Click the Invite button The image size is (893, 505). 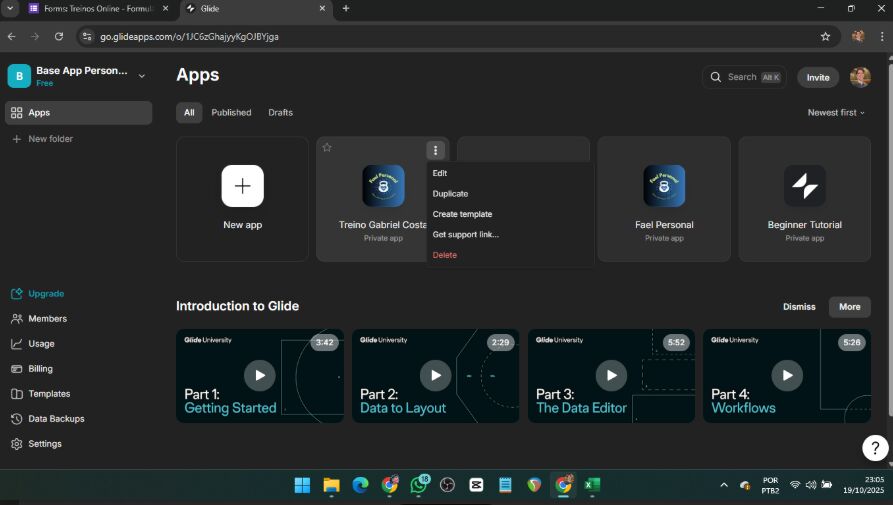(x=818, y=77)
